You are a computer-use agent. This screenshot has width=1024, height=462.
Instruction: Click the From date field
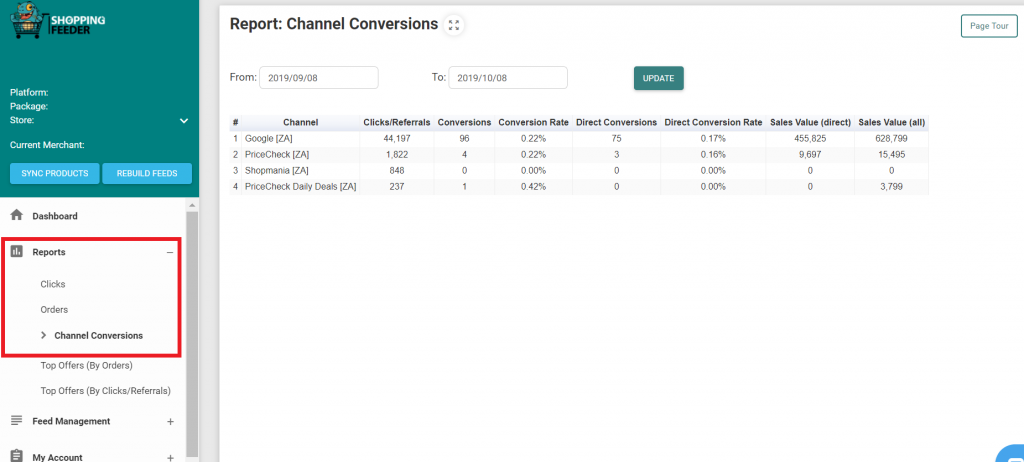point(319,78)
